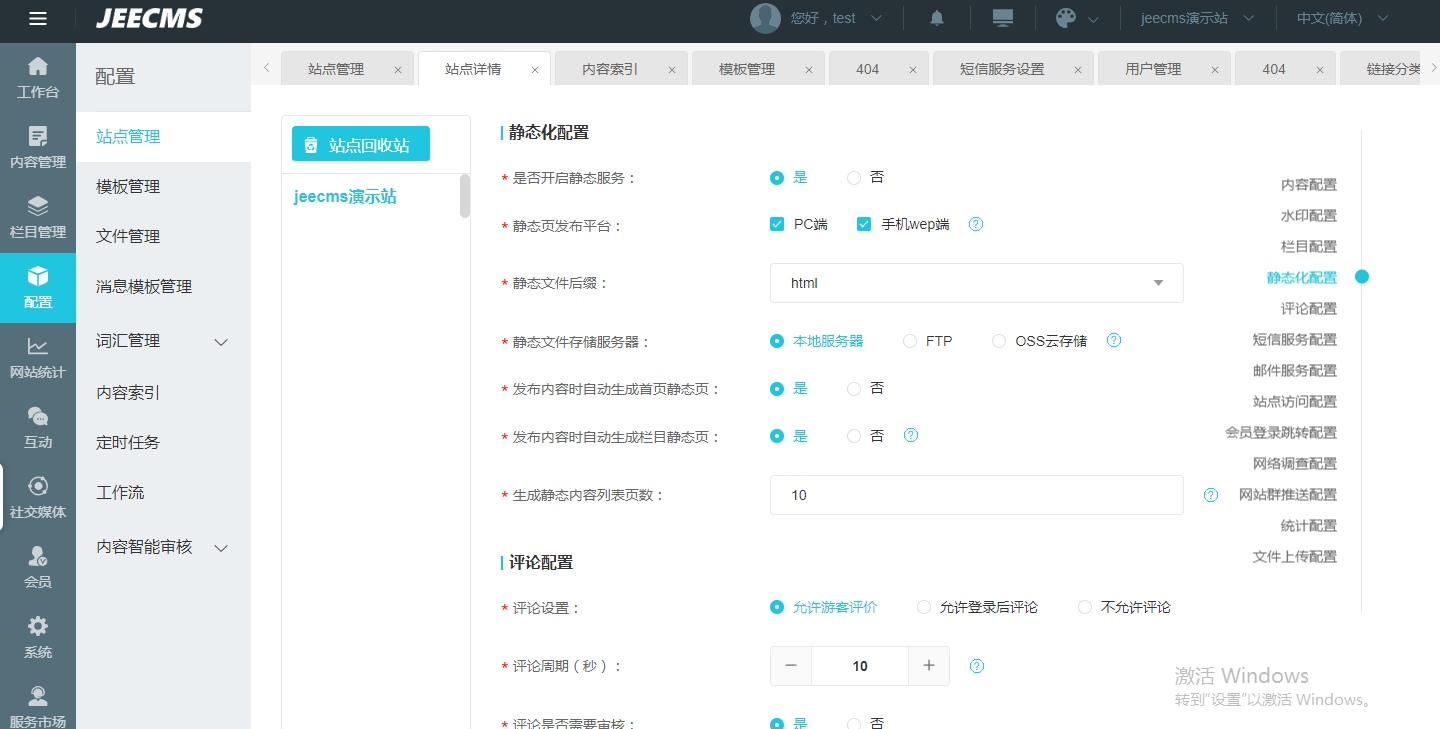Open the notification bell
The height and width of the screenshot is (729, 1440).
pos(937,18)
